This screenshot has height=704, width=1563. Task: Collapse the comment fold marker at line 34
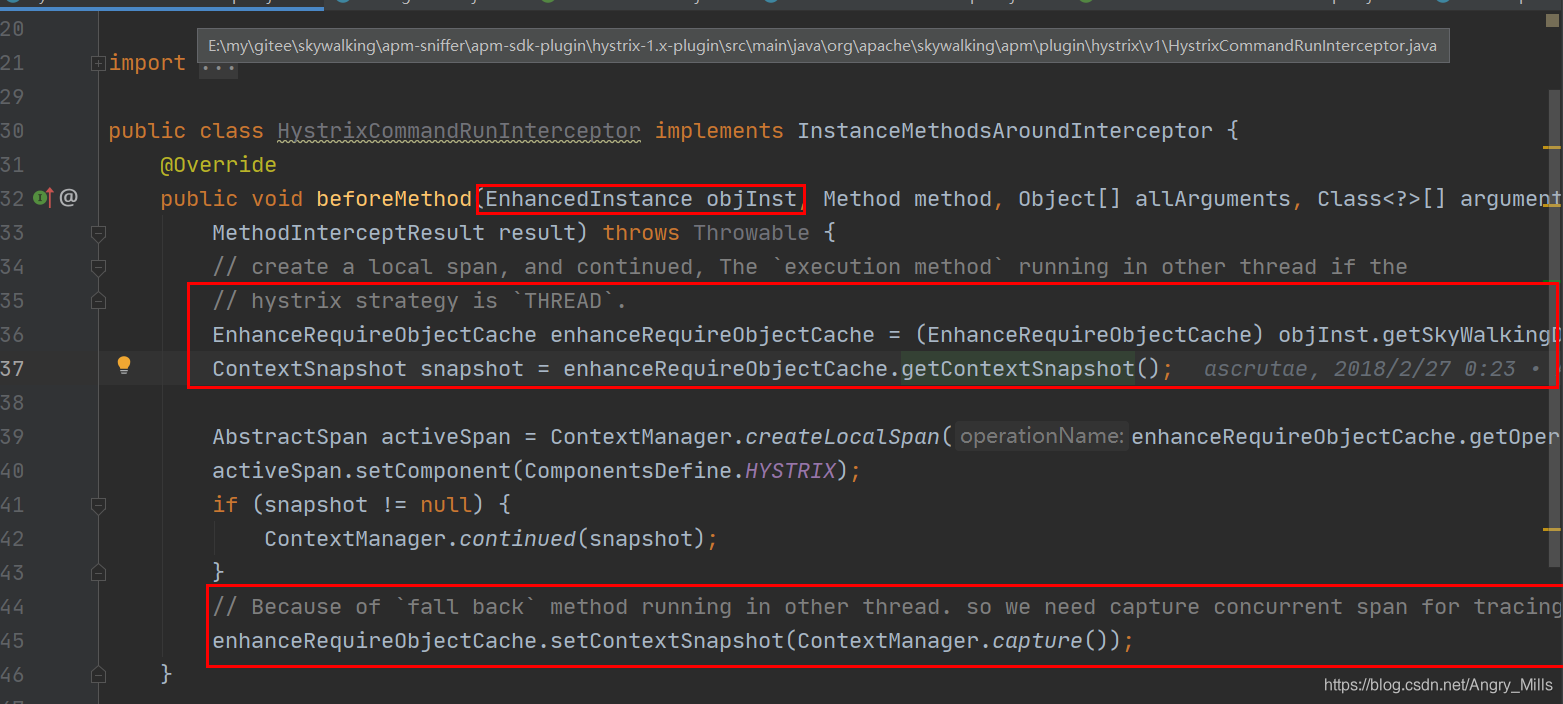click(x=98, y=267)
